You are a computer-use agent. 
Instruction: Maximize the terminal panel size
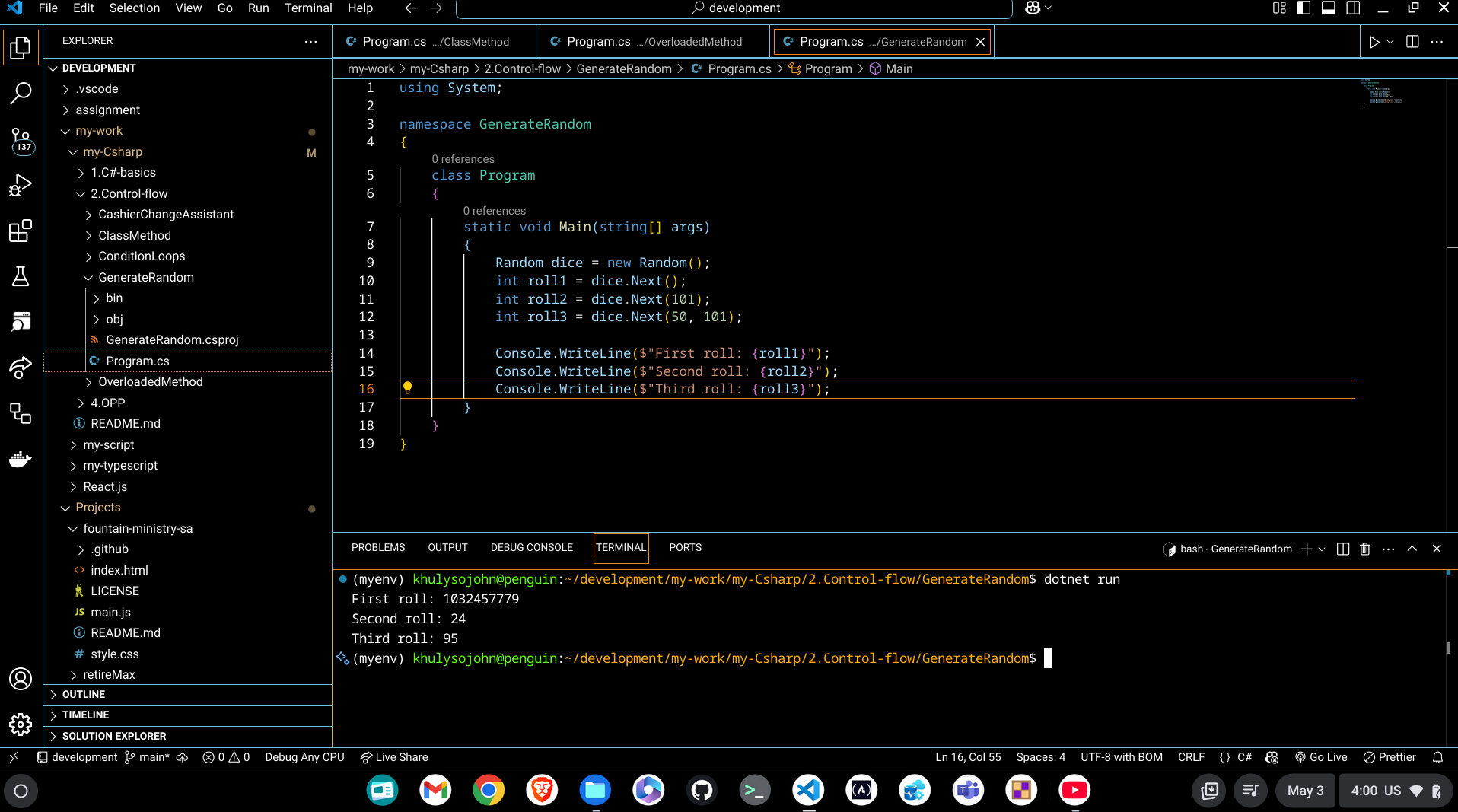tap(1412, 549)
